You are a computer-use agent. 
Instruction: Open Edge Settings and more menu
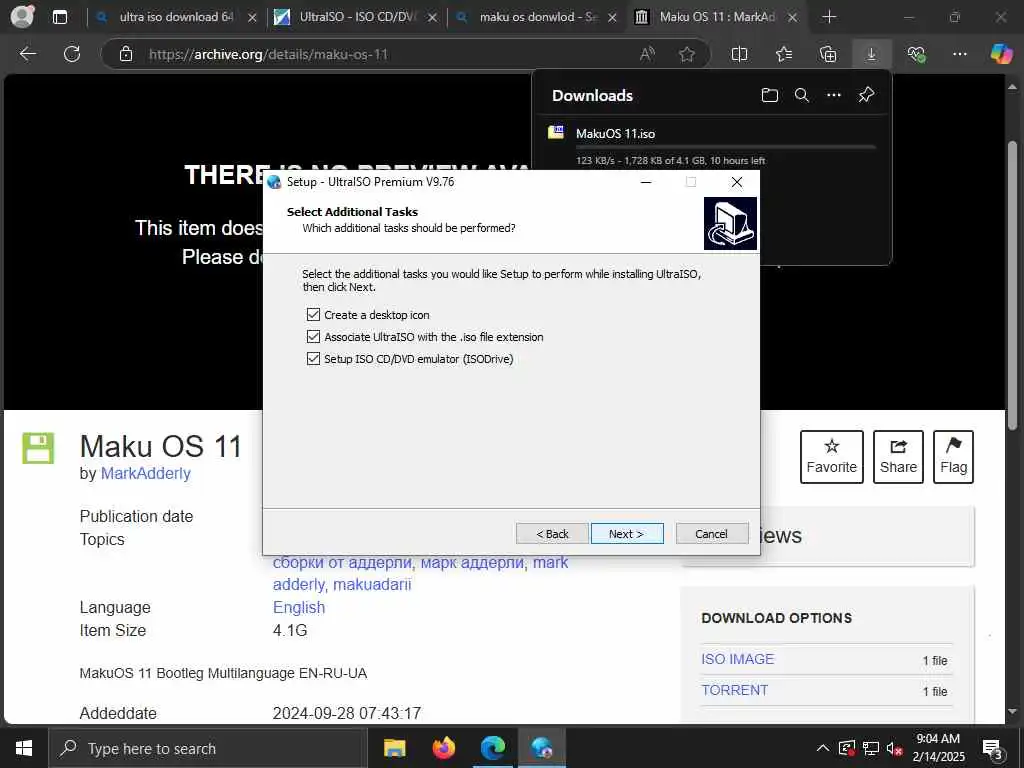[x=959, y=54]
